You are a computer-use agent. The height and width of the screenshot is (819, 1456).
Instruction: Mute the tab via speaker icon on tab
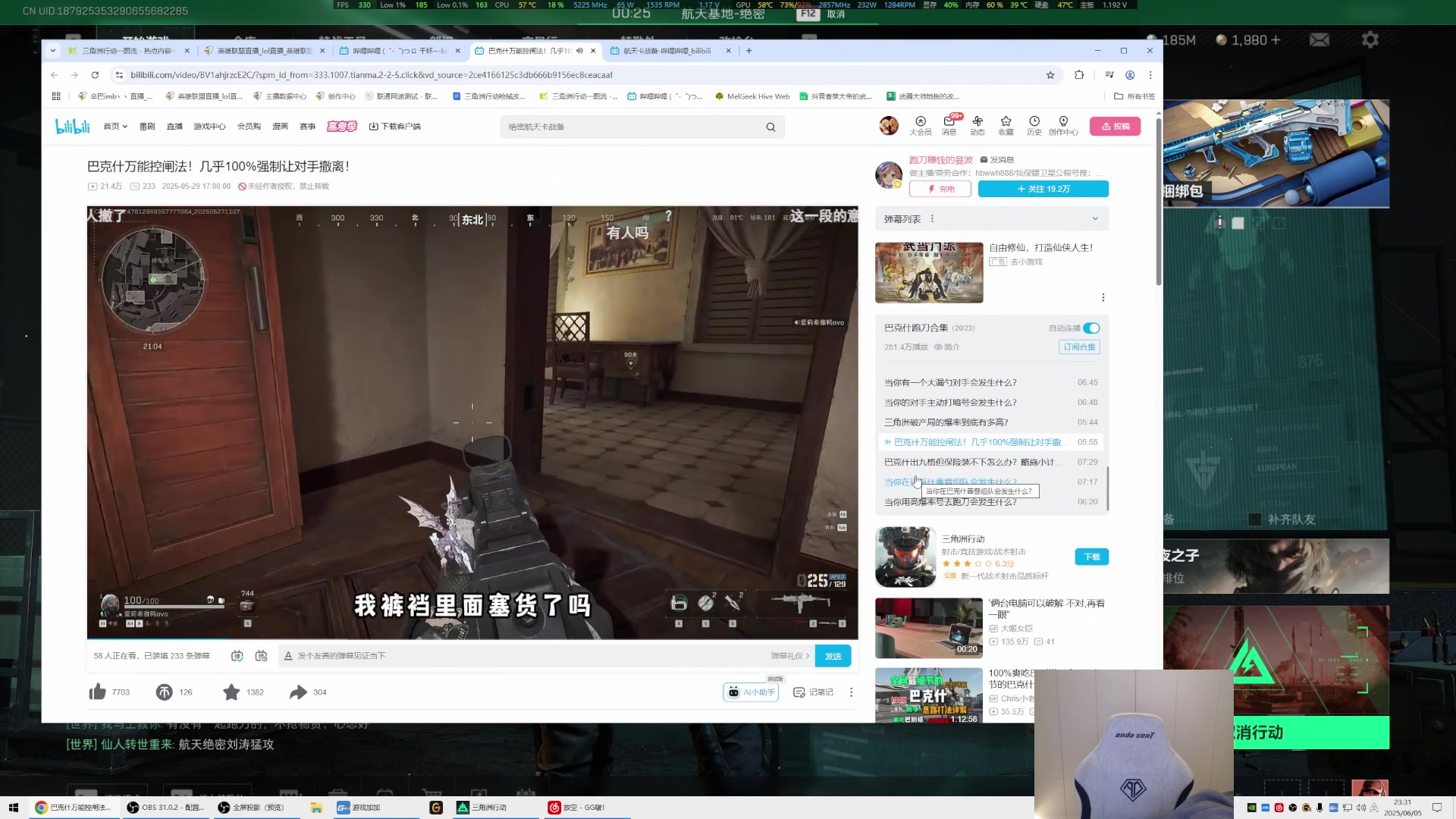point(579,51)
